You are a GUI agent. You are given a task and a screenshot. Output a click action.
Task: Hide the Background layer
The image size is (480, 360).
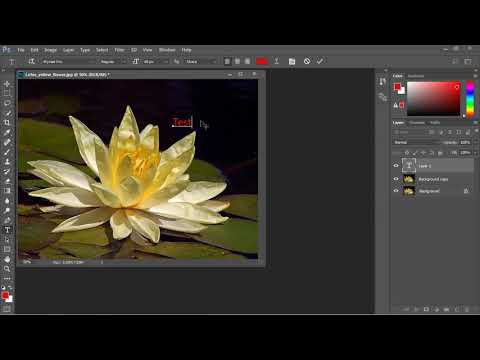[x=396, y=191]
